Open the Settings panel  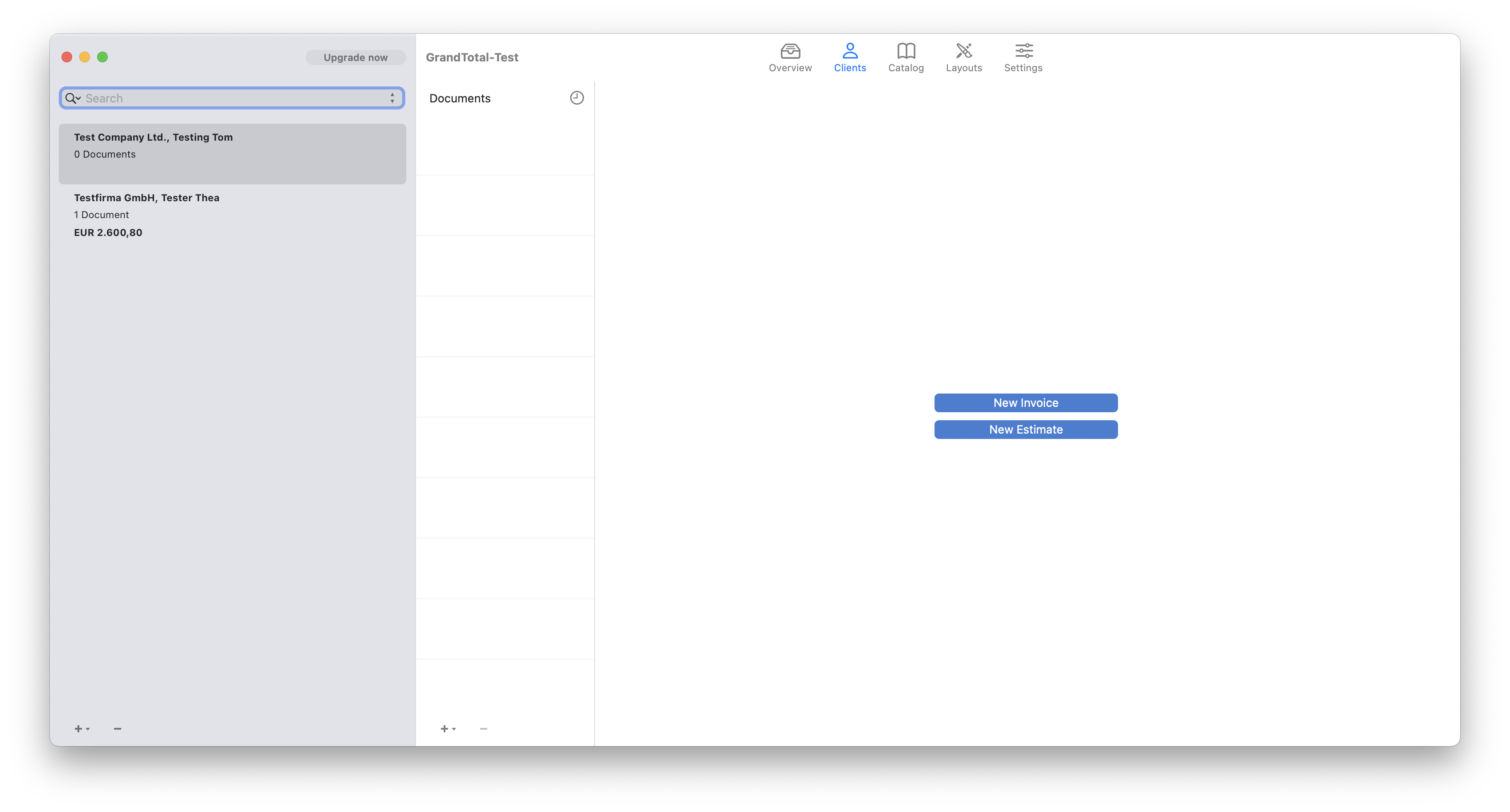pos(1023,57)
